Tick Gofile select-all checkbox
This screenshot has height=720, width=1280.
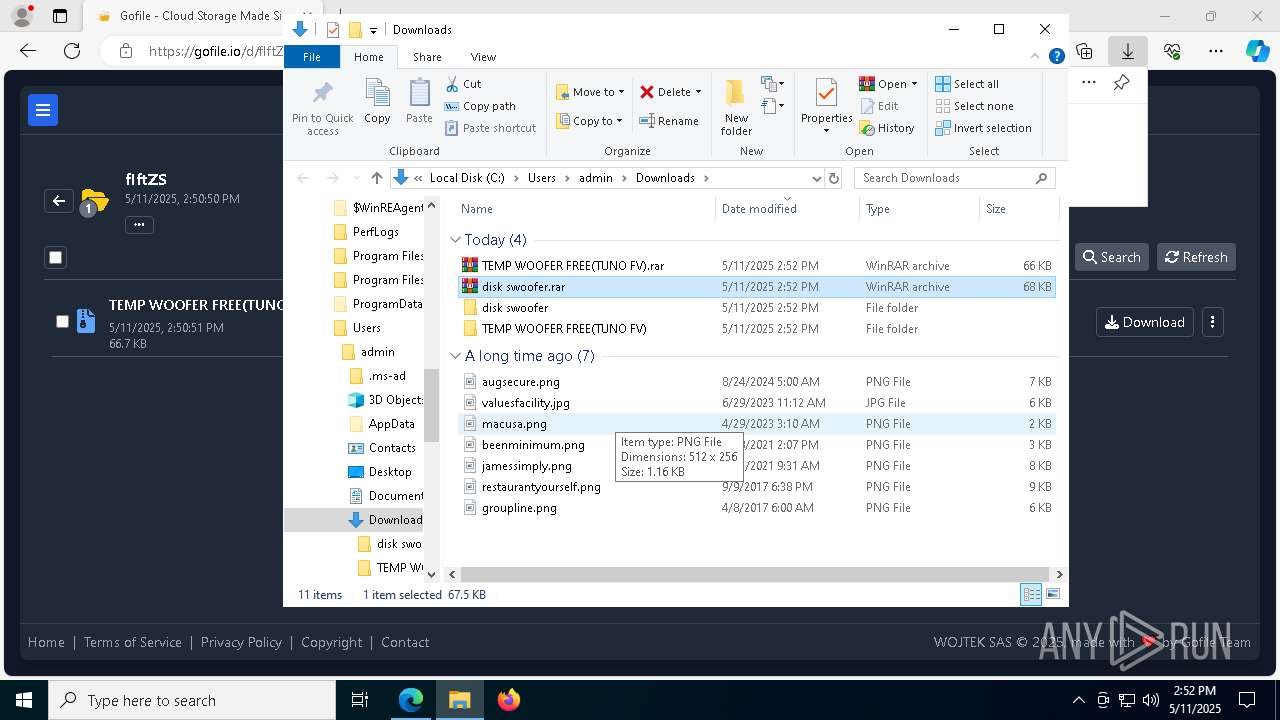[x=56, y=257]
